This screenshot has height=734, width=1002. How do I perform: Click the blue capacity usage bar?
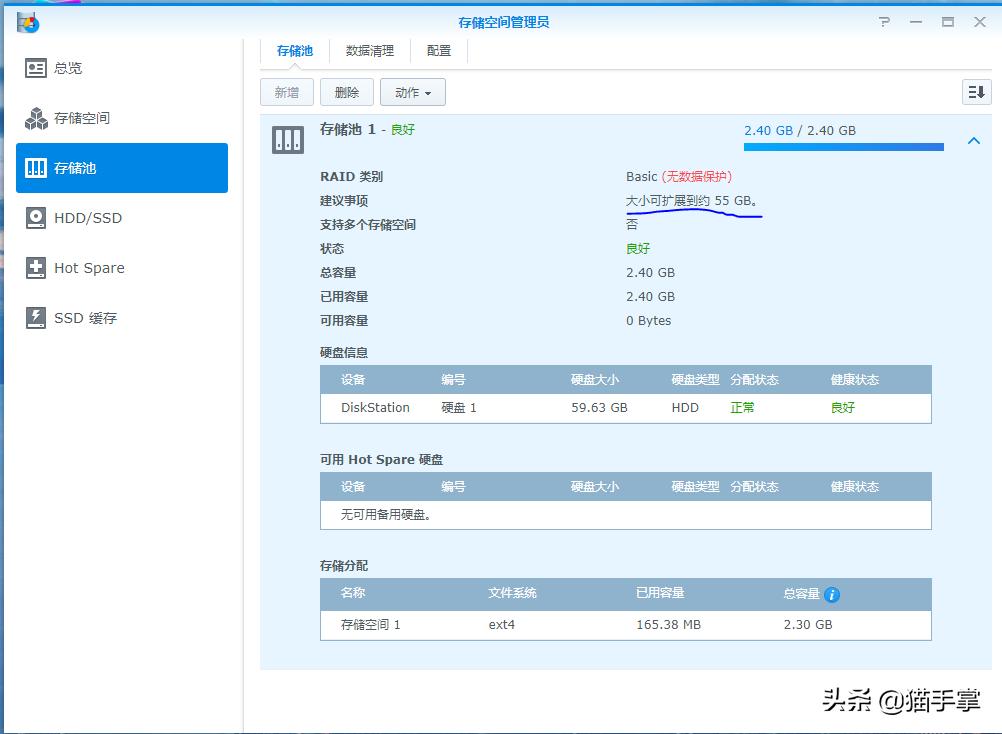843,147
